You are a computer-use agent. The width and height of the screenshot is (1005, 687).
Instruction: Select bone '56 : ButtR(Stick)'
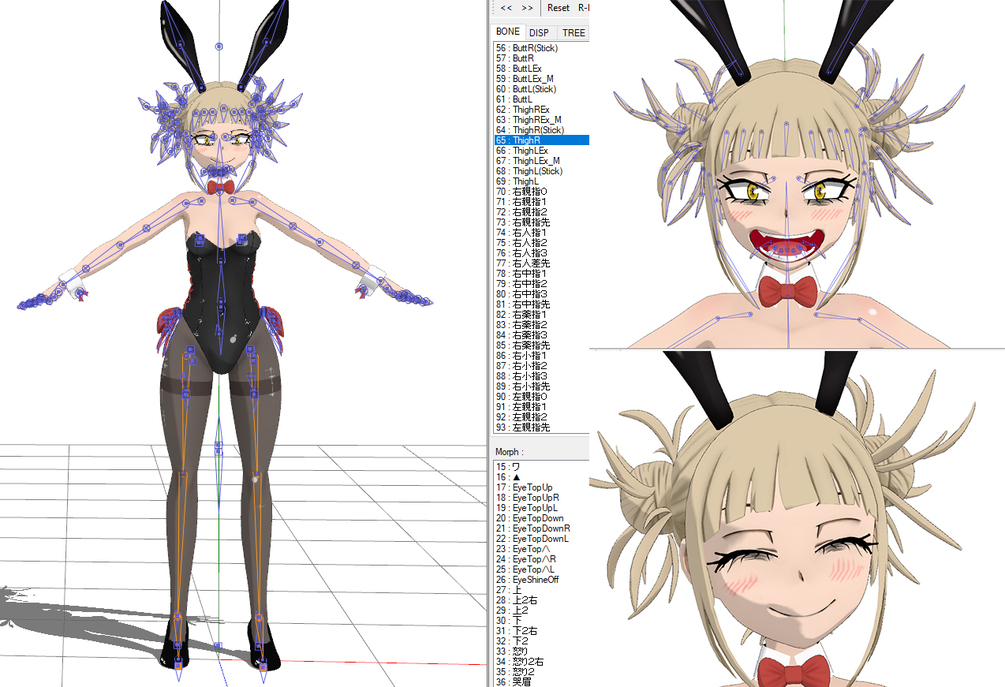(542, 48)
